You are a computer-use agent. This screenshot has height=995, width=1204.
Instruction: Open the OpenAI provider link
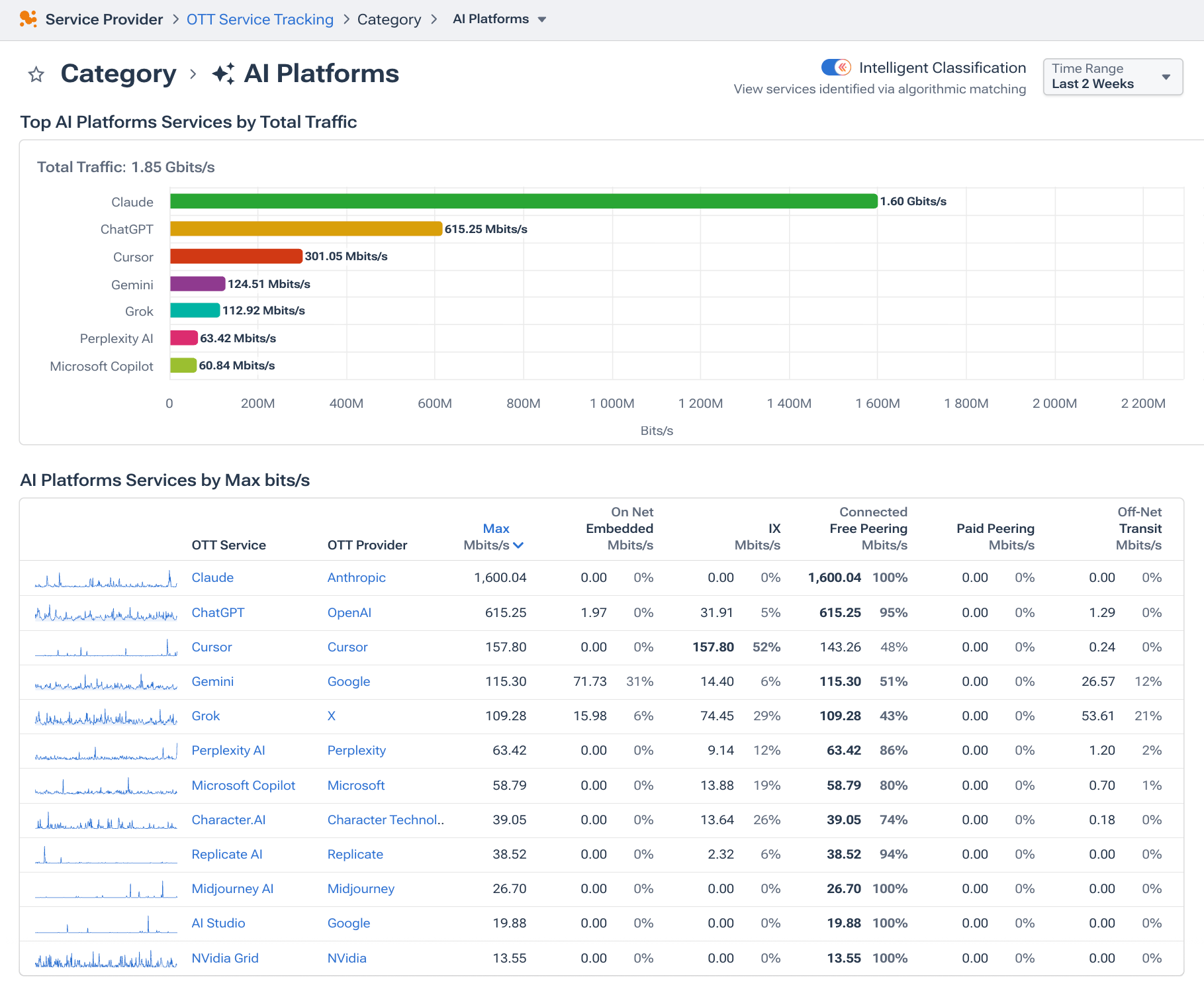[x=349, y=612]
